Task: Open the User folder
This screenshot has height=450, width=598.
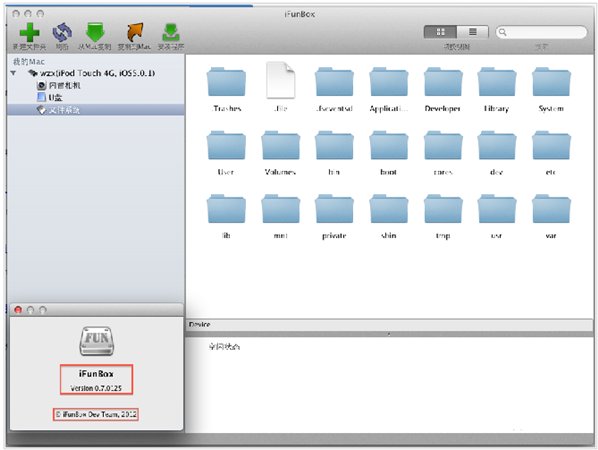Action: [226, 145]
